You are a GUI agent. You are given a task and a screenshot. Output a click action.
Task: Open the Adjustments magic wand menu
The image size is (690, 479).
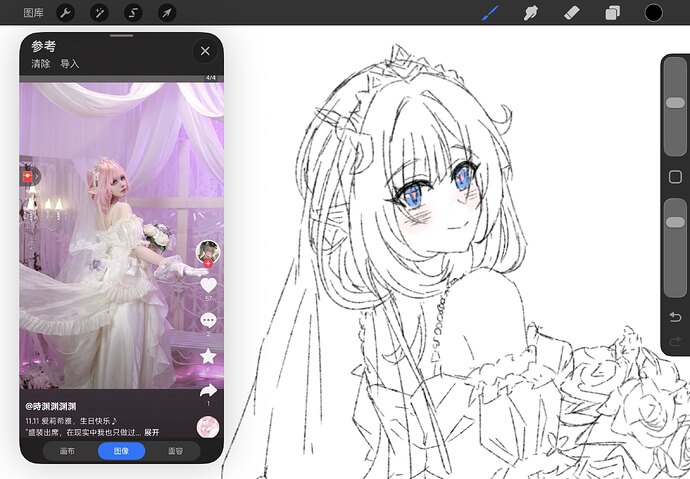(99, 13)
